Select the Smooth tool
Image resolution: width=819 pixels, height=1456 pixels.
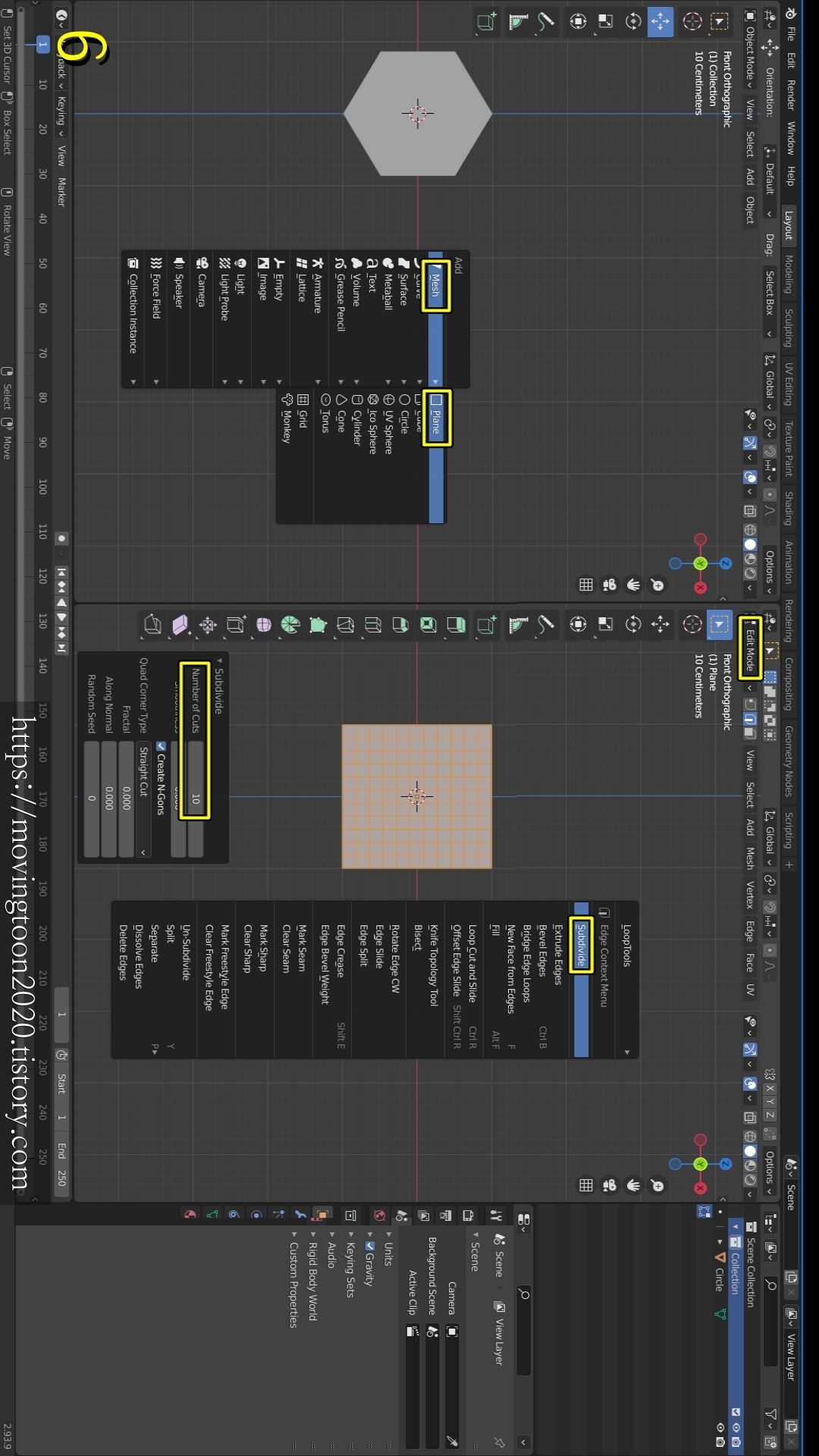point(263,624)
